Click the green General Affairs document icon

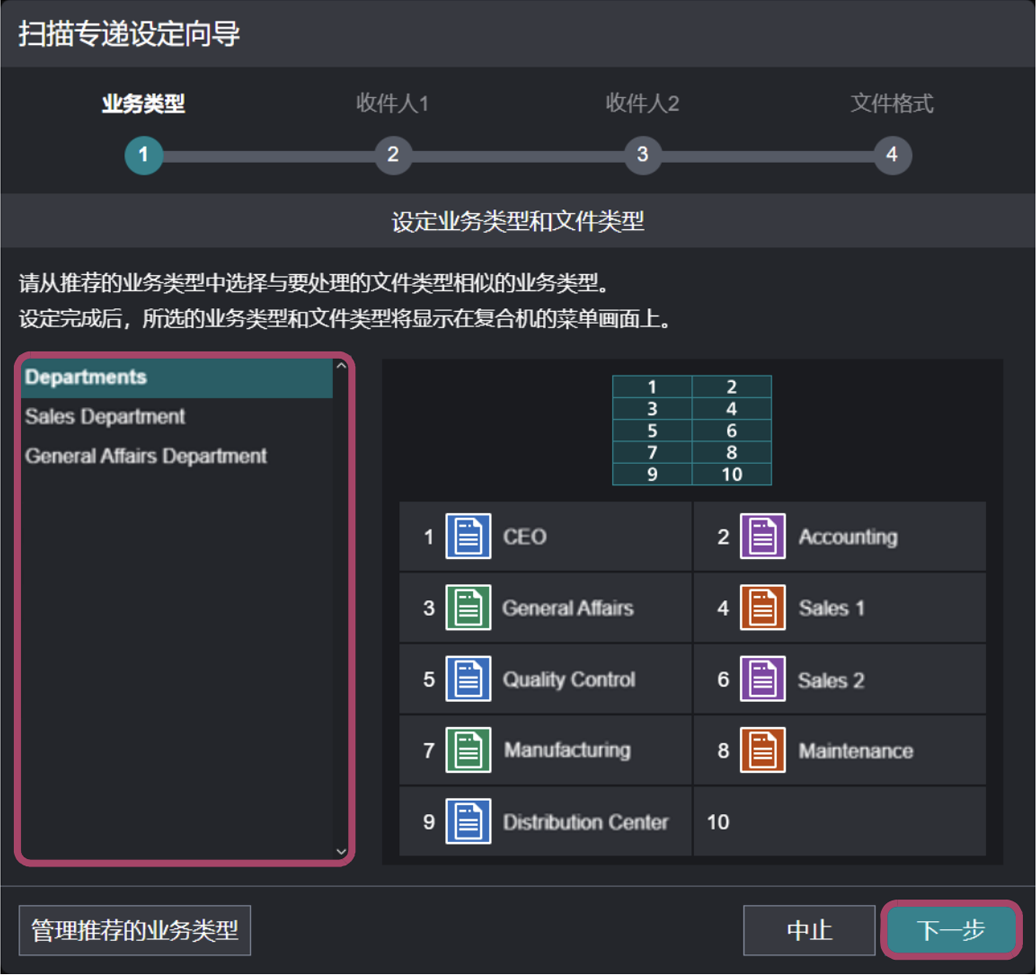(x=468, y=608)
